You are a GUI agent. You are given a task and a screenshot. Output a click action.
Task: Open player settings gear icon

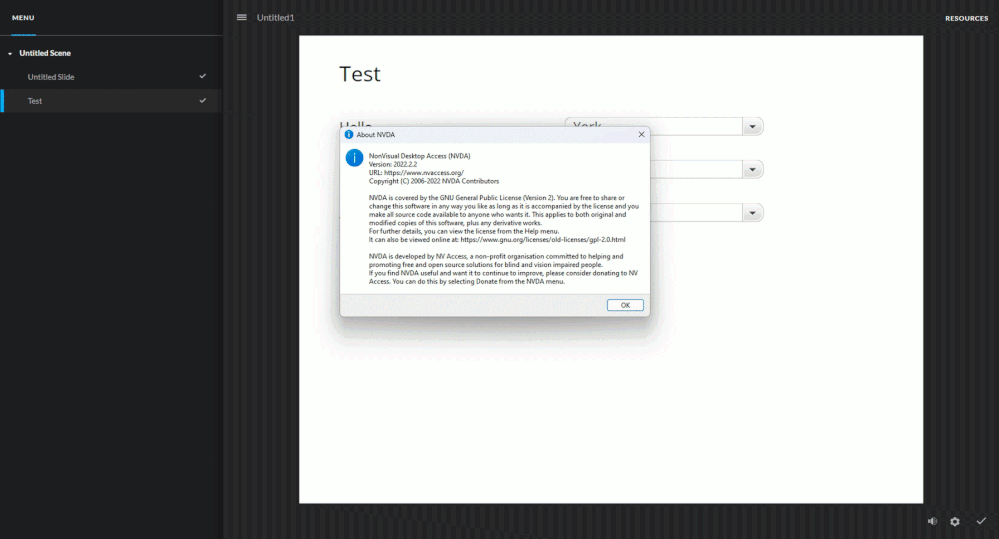[954, 521]
